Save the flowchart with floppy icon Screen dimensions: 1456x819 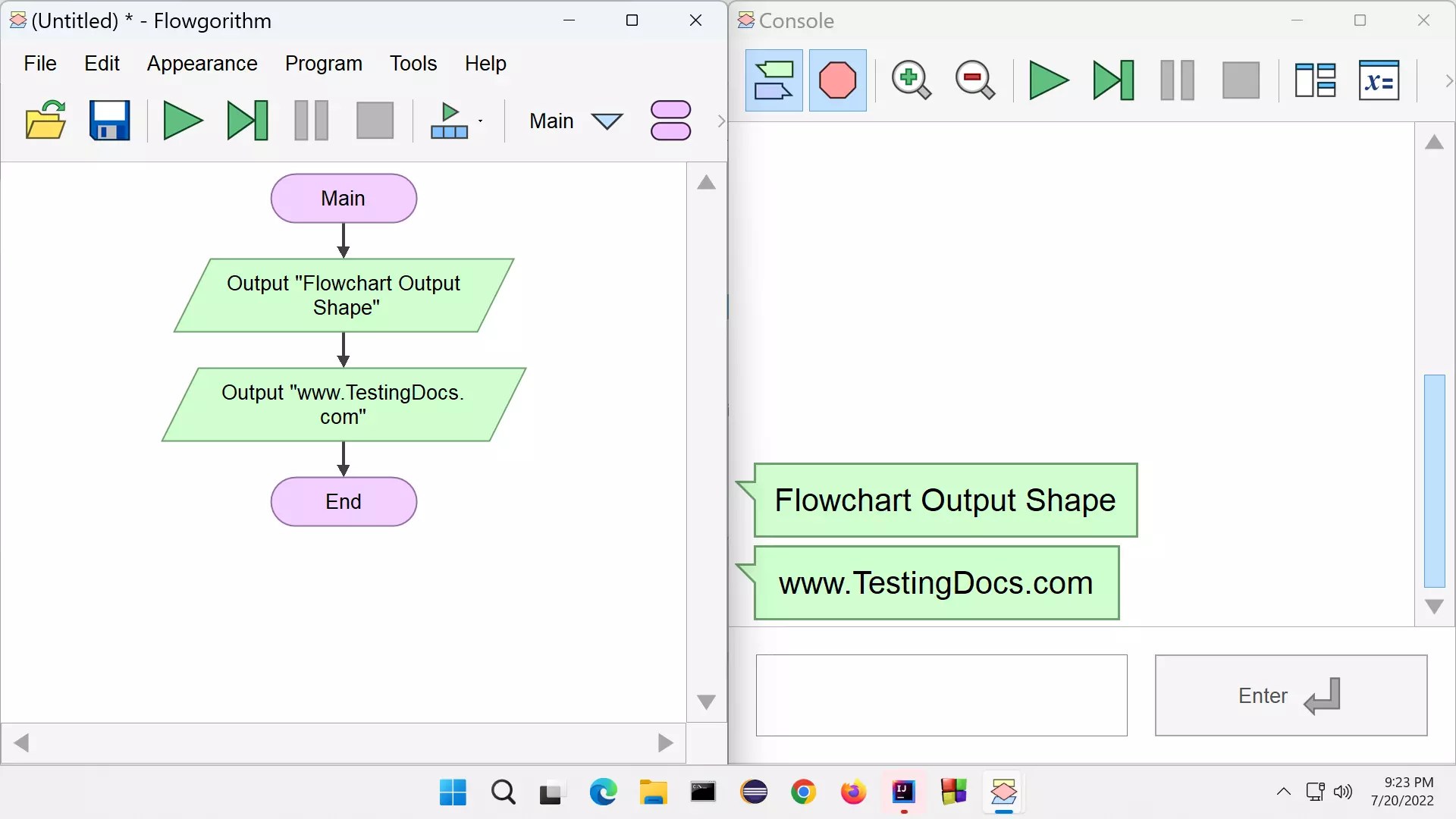coord(110,121)
